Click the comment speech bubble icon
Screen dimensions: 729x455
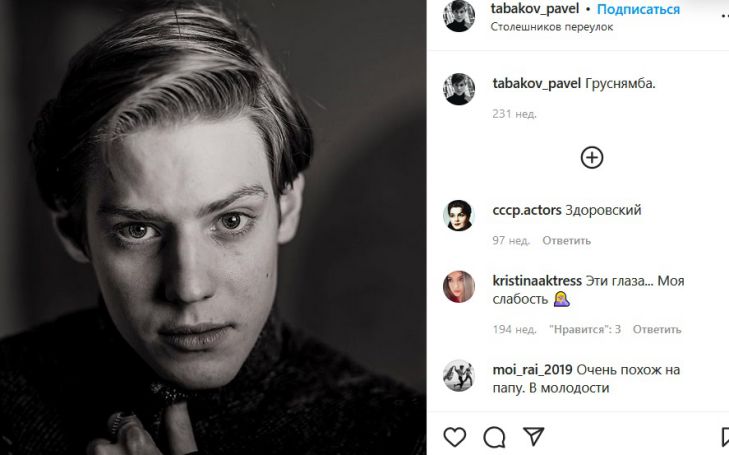494,437
